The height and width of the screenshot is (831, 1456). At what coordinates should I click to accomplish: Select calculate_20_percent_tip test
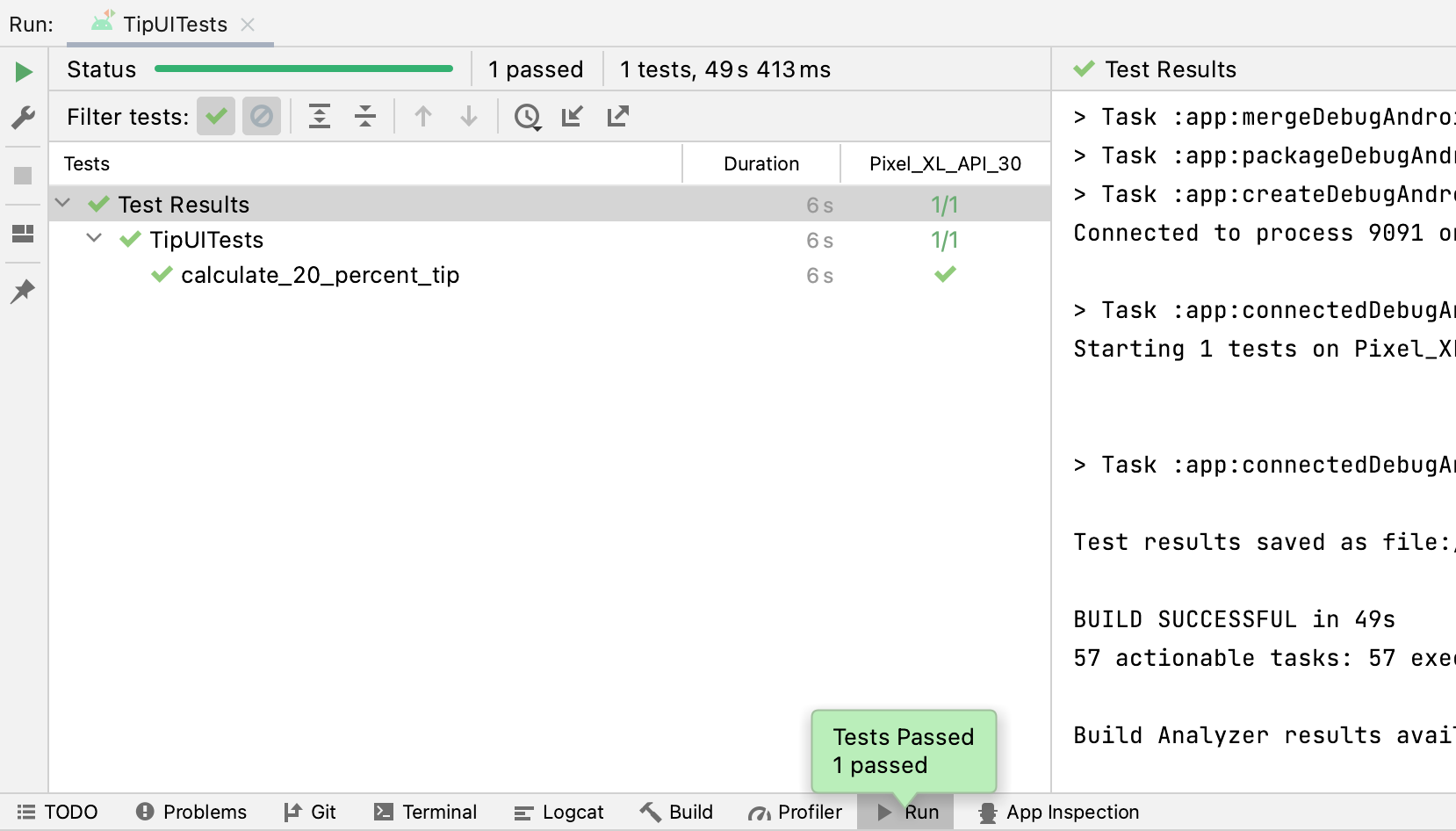[320, 275]
